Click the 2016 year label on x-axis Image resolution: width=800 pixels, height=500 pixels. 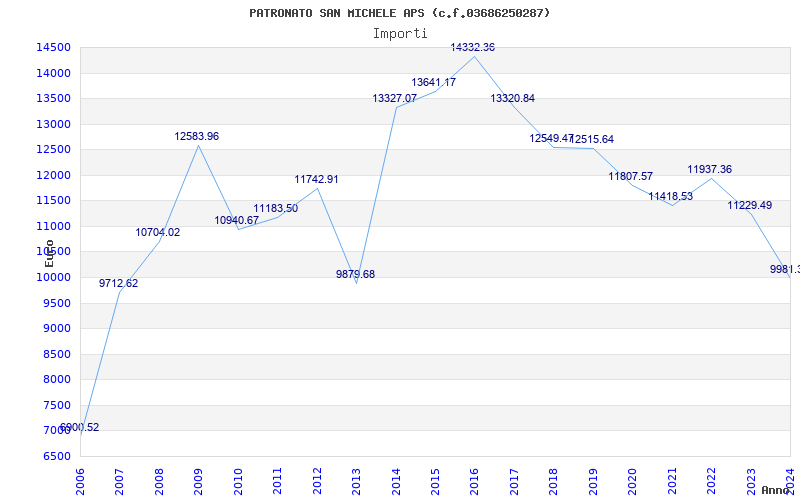point(474,482)
